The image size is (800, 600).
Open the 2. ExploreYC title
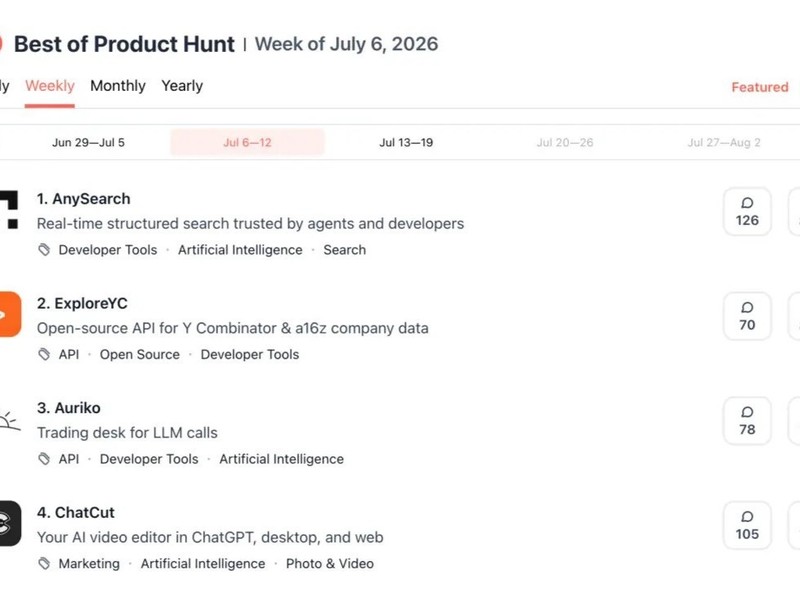(x=82, y=304)
